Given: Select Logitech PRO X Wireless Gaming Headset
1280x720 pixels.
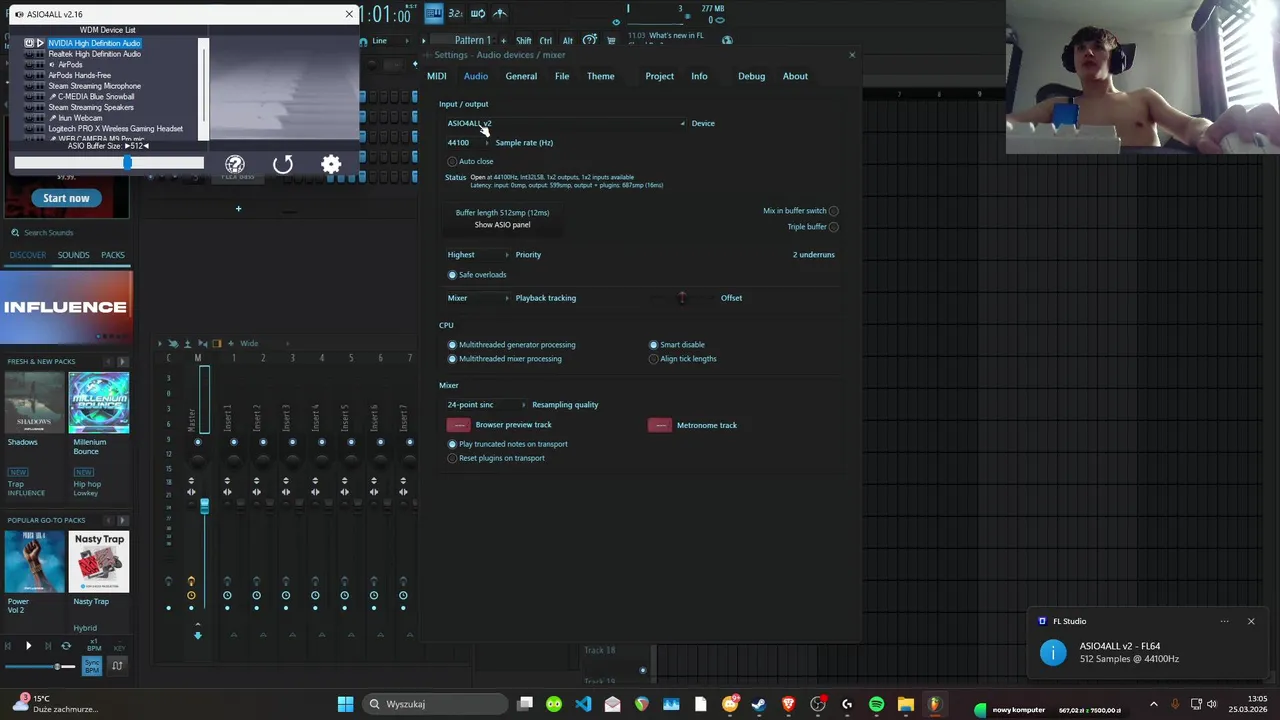Looking at the screenshot, I should coord(115,129).
